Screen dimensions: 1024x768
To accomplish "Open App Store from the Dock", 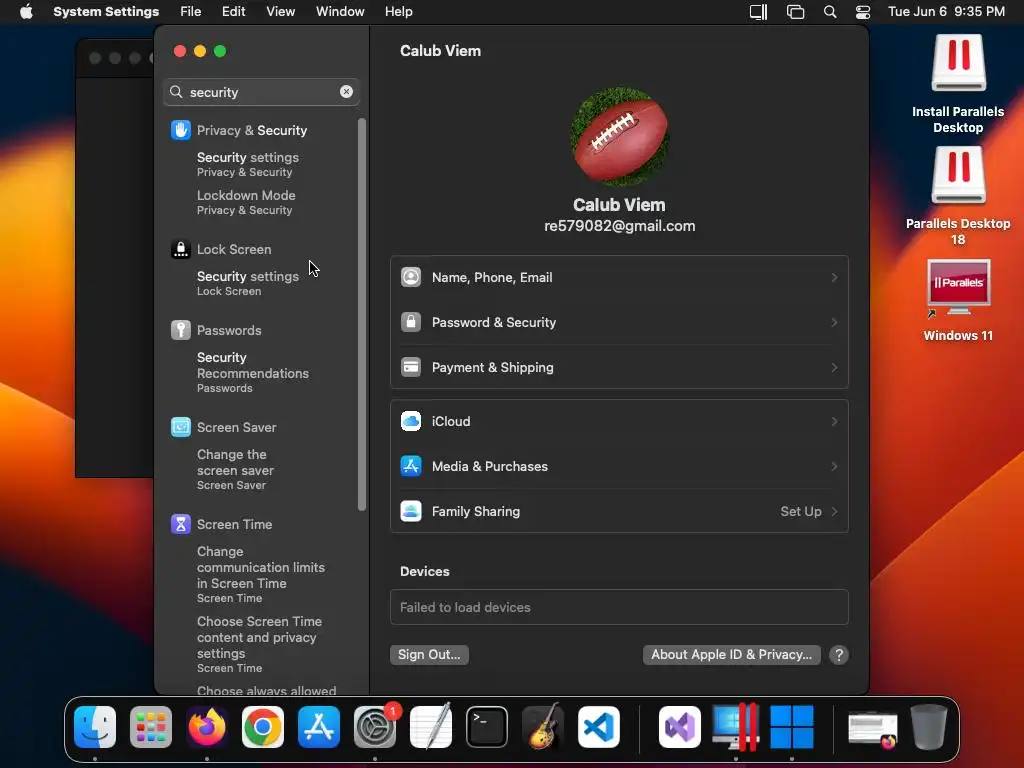I will pos(319,727).
